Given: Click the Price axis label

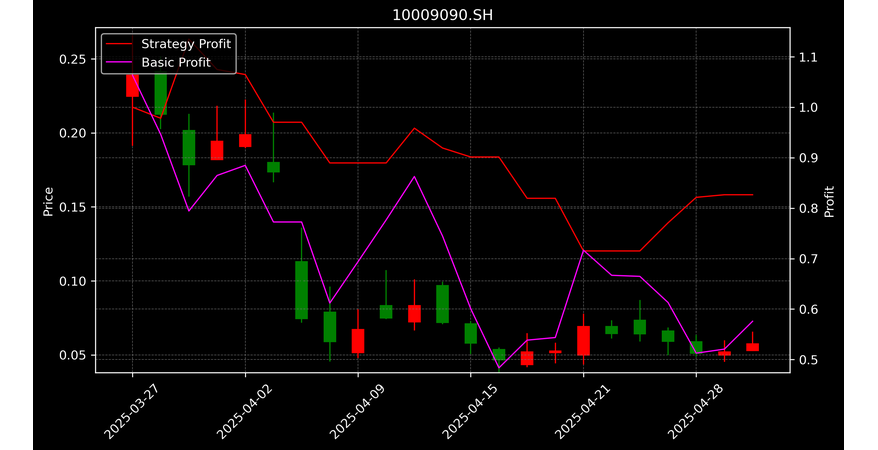Looking at the screenshot, I should point(48,201).
